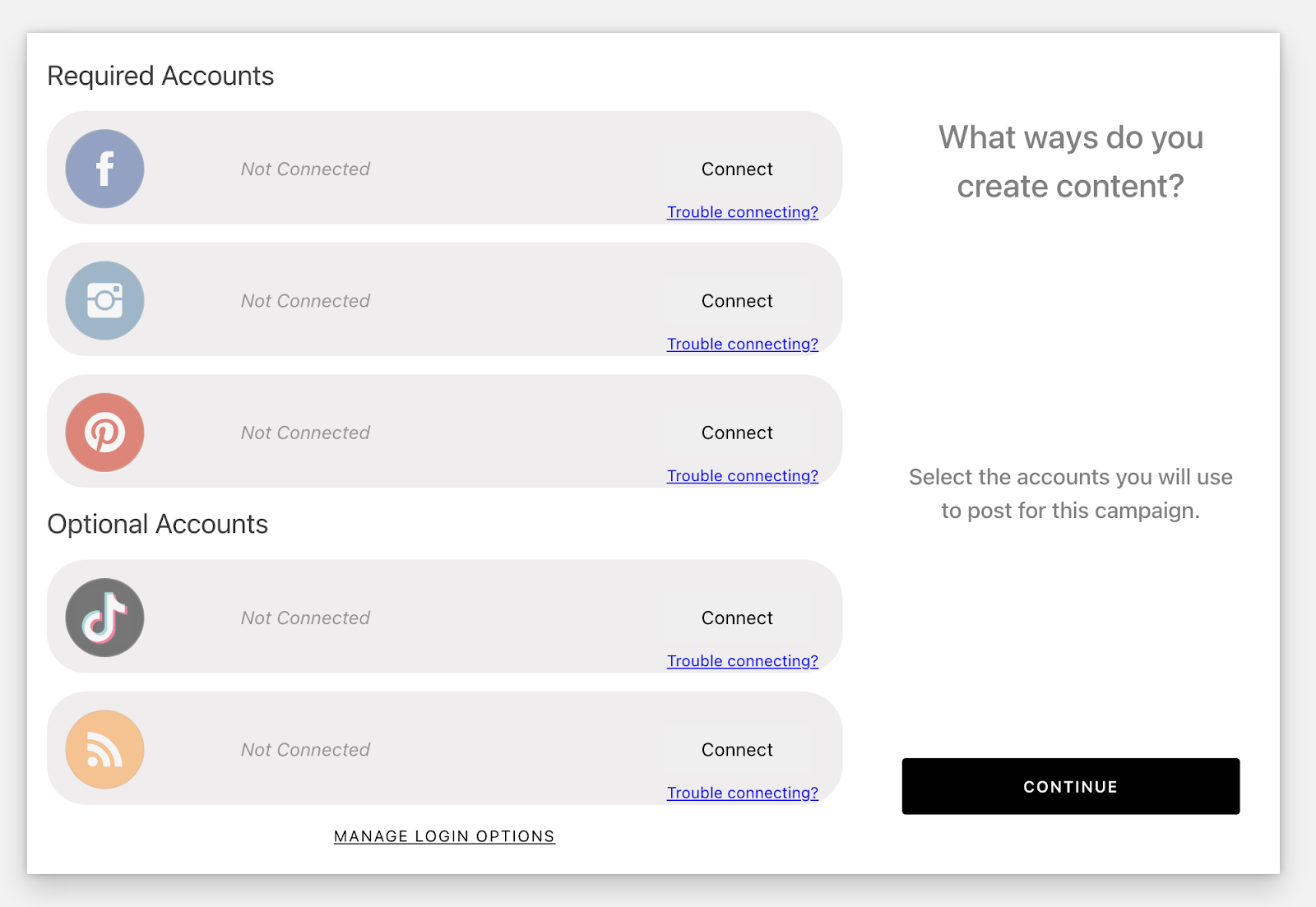Select the Pinterest logo icon
Viewport: 1316px width, 907px height.
pos(104,432)
